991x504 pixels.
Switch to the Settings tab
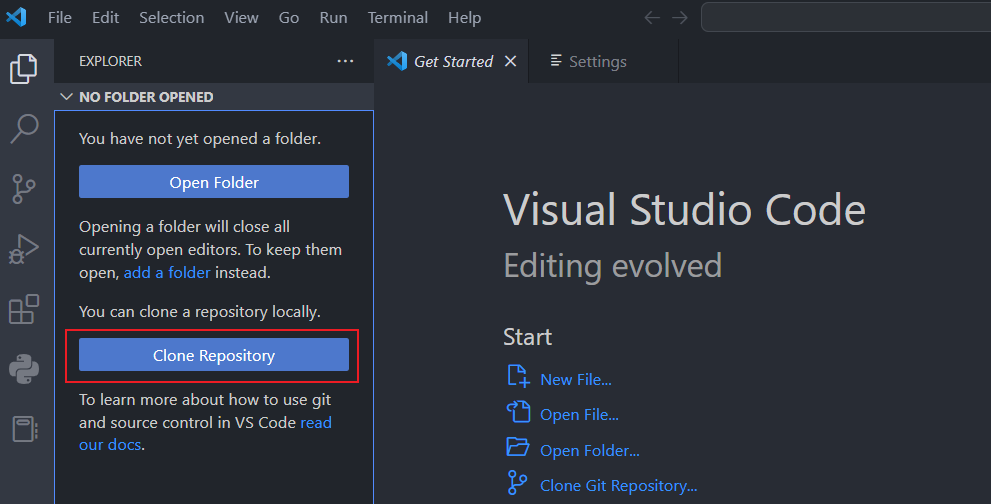point(603,61)
